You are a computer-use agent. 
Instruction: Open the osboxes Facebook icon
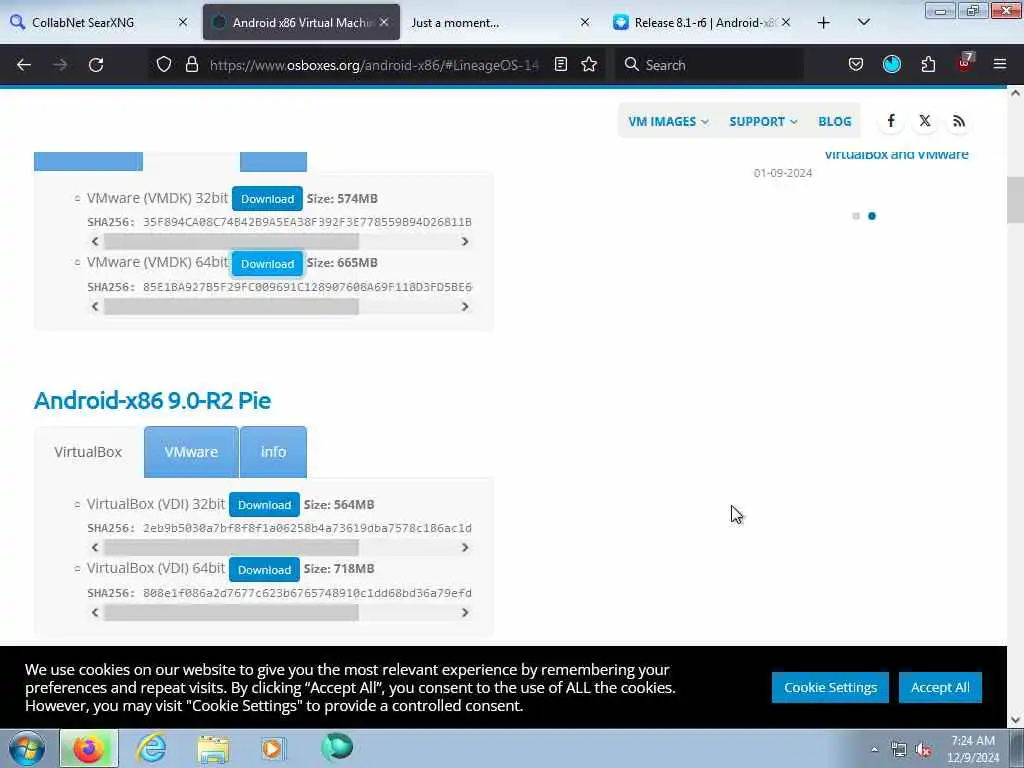(891, 121)
